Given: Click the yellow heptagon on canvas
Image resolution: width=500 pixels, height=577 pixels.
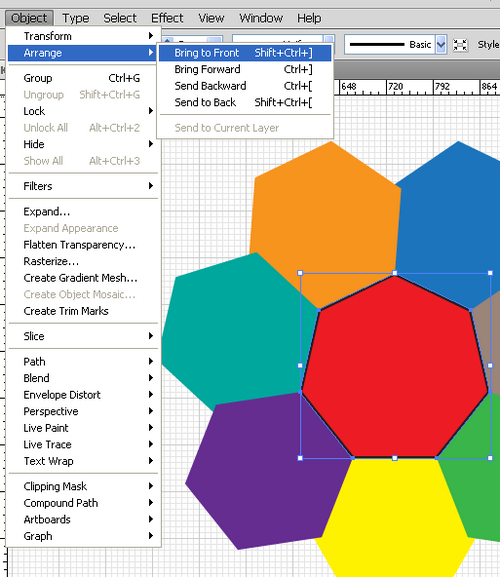Looking at the screenshot, I should (394, 515).
